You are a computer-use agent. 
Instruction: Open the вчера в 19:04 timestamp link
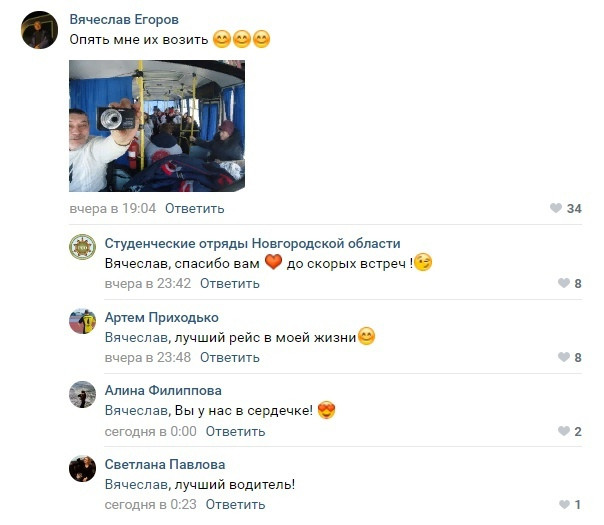[112, 208]
